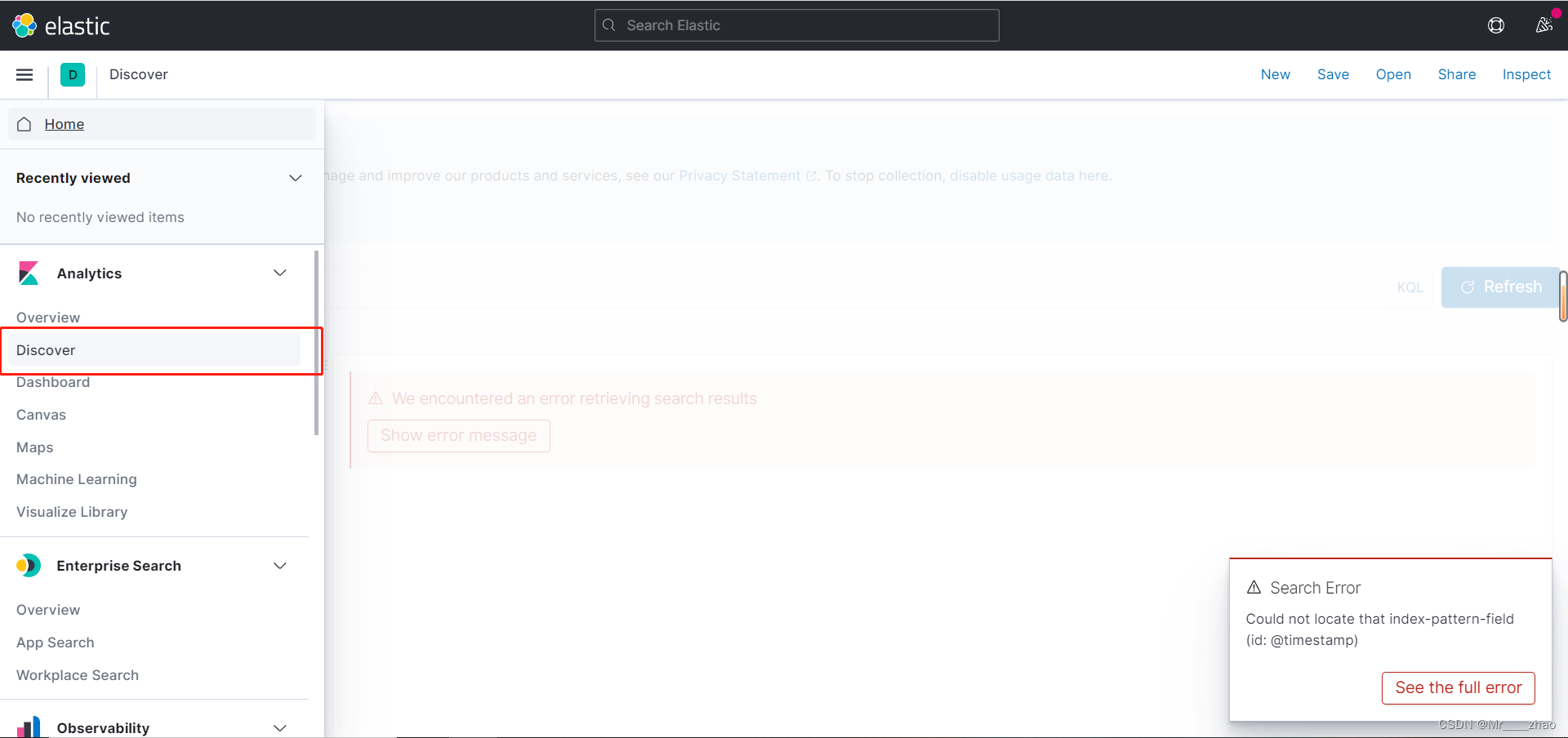Image resolution: width=1568 pixels, height=738 pixels.
Task: Click the green D space avatar
Action: 73,74
